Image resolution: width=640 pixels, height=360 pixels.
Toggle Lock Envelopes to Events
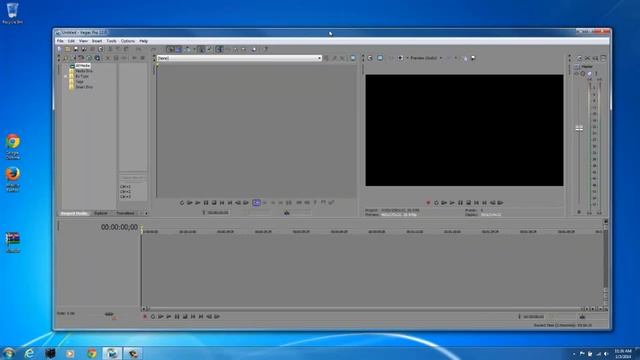[201, 49]
